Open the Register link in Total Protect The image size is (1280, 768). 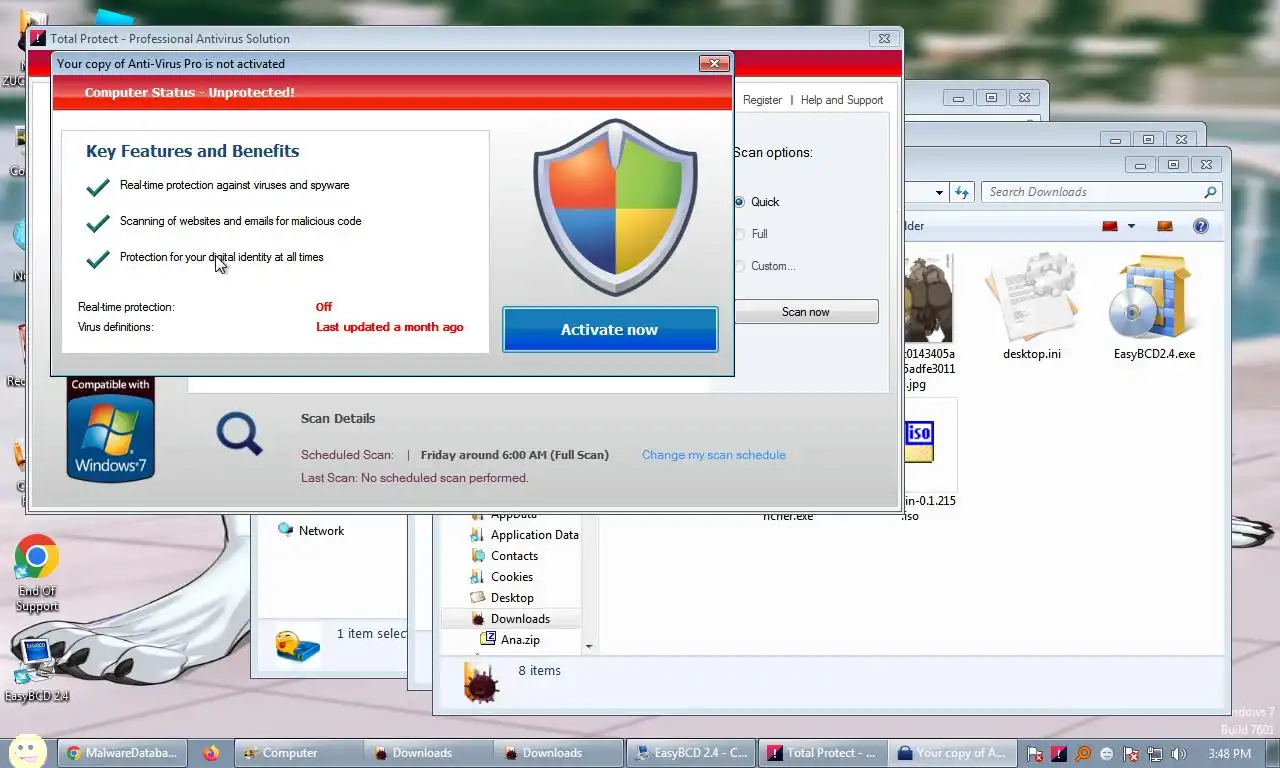tap(762, 100)
